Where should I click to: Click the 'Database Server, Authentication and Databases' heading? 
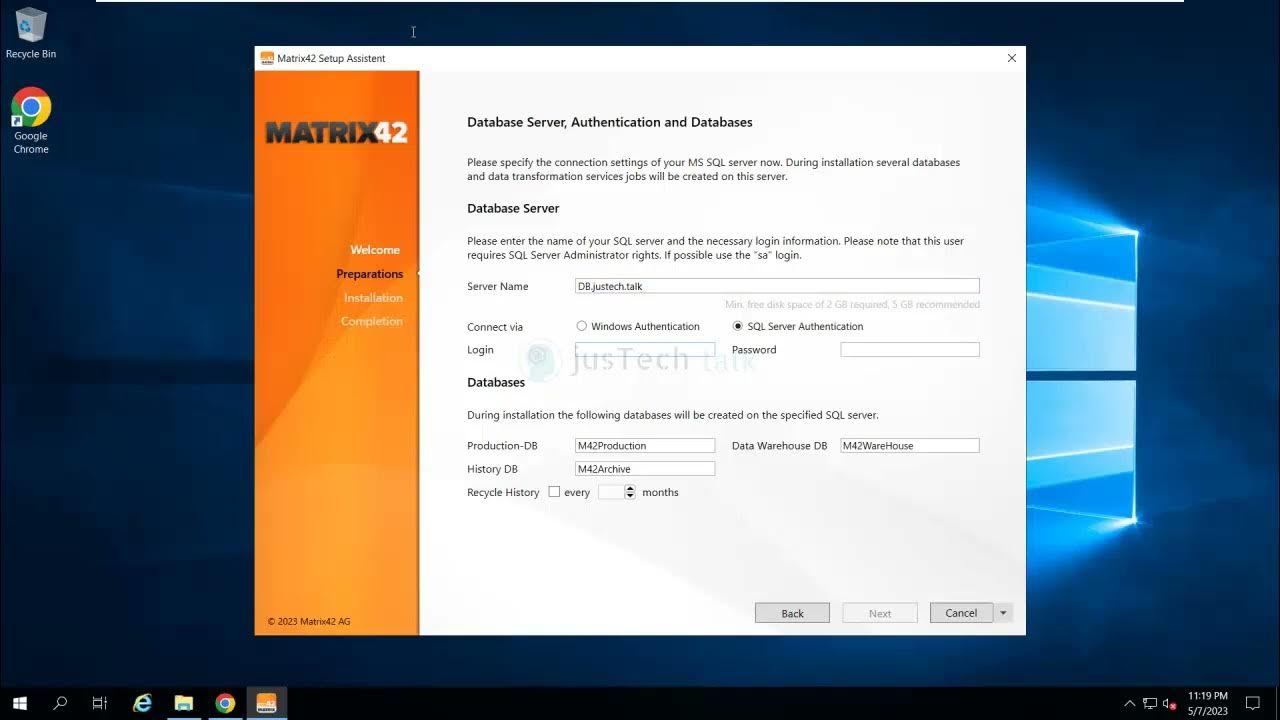point(610,122)
